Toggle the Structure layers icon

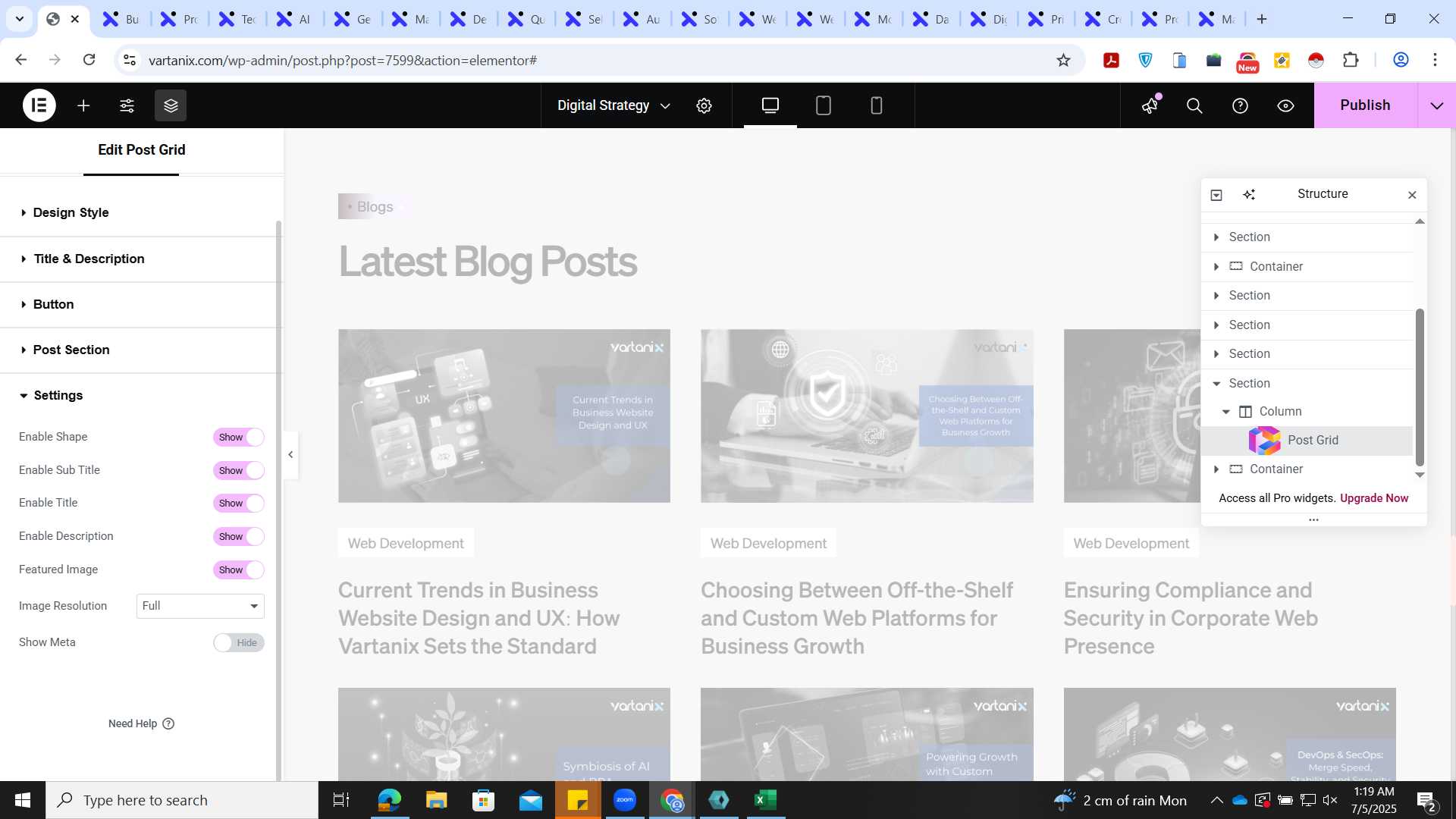click(x=171, y=105)
